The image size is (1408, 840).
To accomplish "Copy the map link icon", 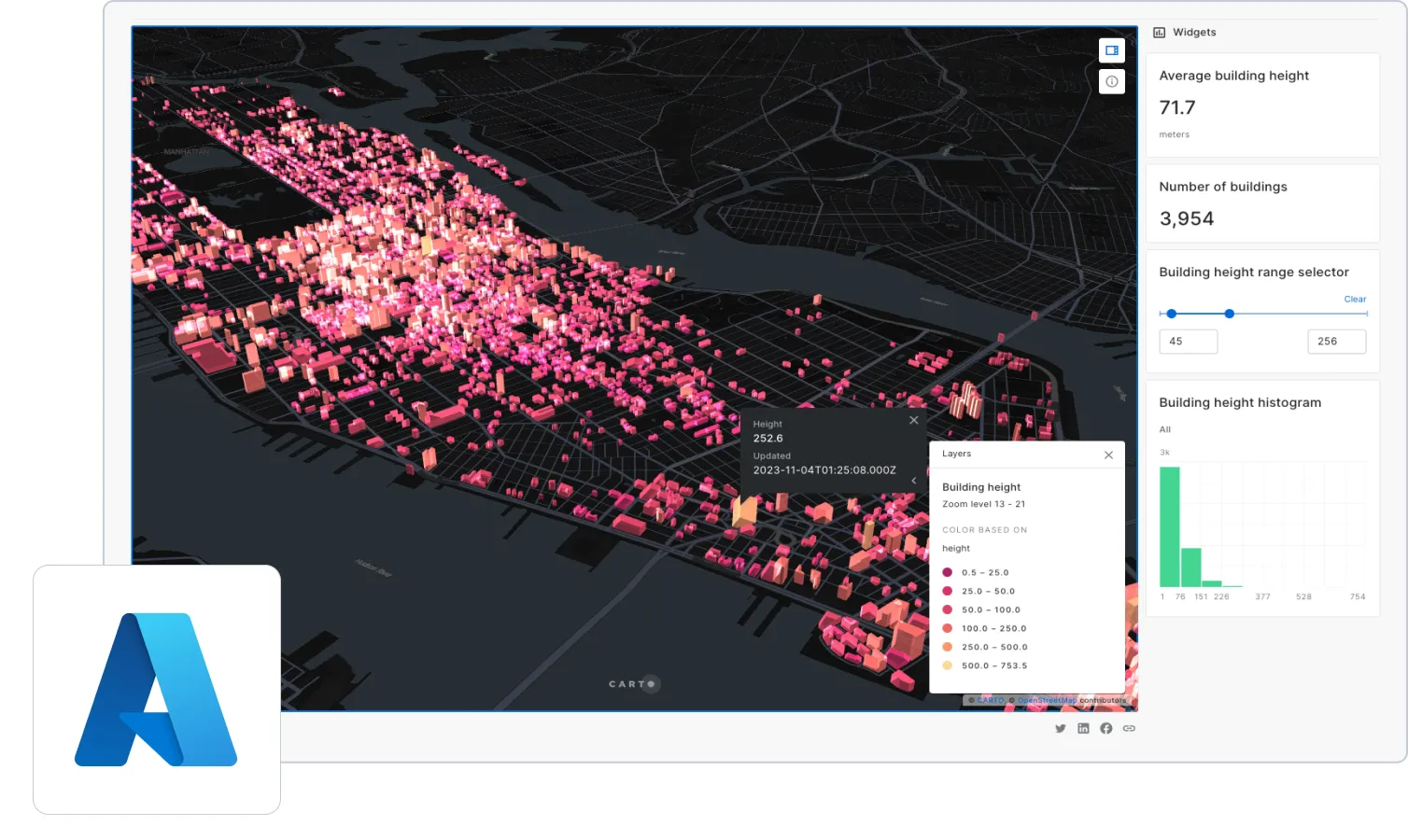I will [1129, 729].
